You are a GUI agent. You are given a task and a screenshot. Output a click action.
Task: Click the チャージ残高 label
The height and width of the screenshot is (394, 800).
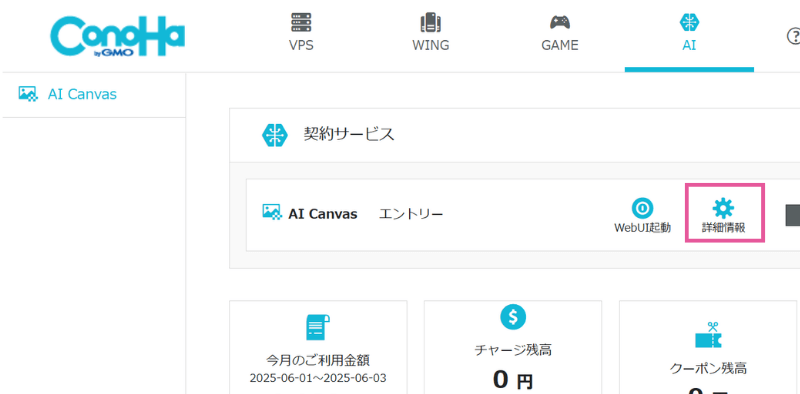(x=513, y=350)
